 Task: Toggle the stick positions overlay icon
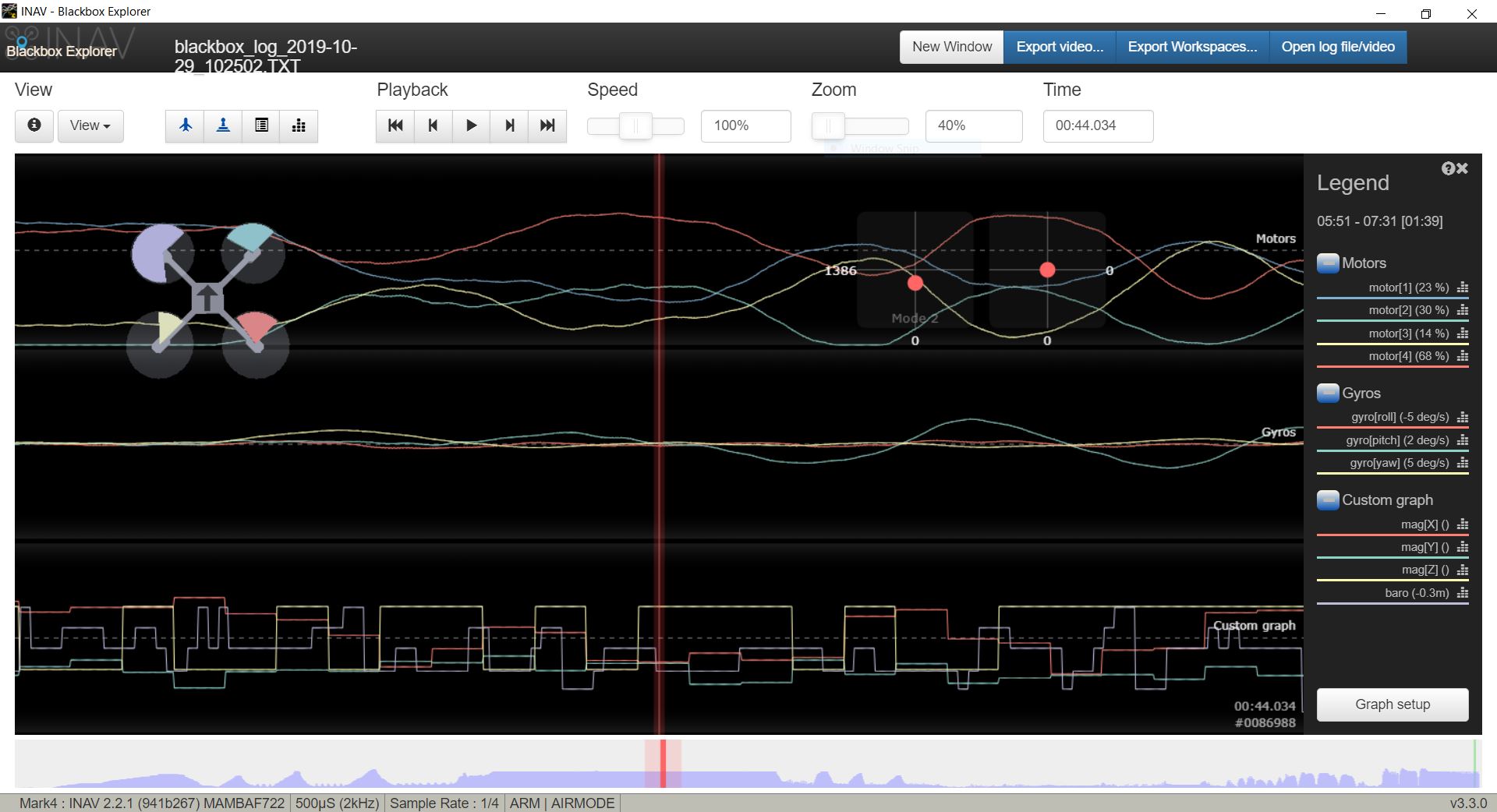click(x=223, y=125)
